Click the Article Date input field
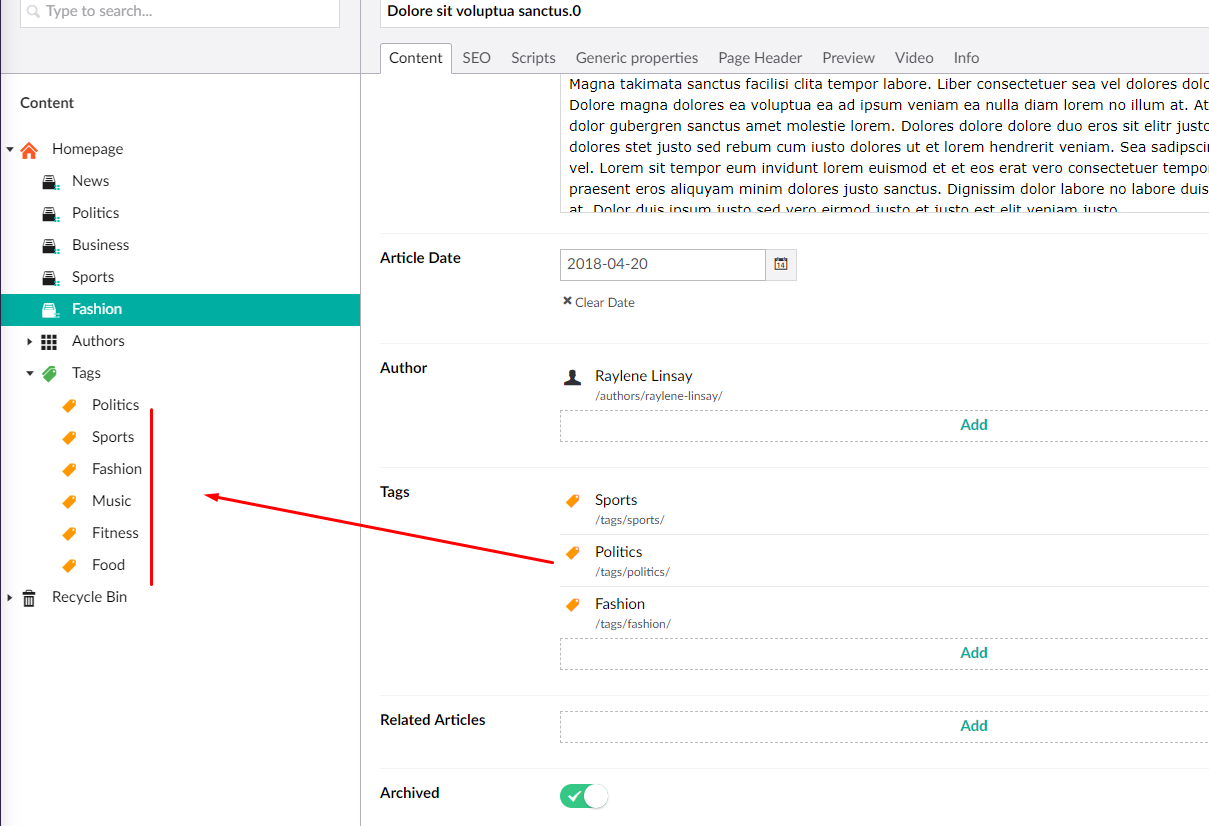1209x826 pixels. [x=662, y=265]
